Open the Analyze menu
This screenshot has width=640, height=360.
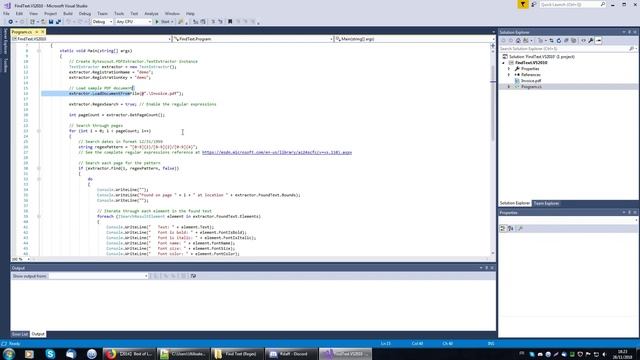tap(151, 13)
